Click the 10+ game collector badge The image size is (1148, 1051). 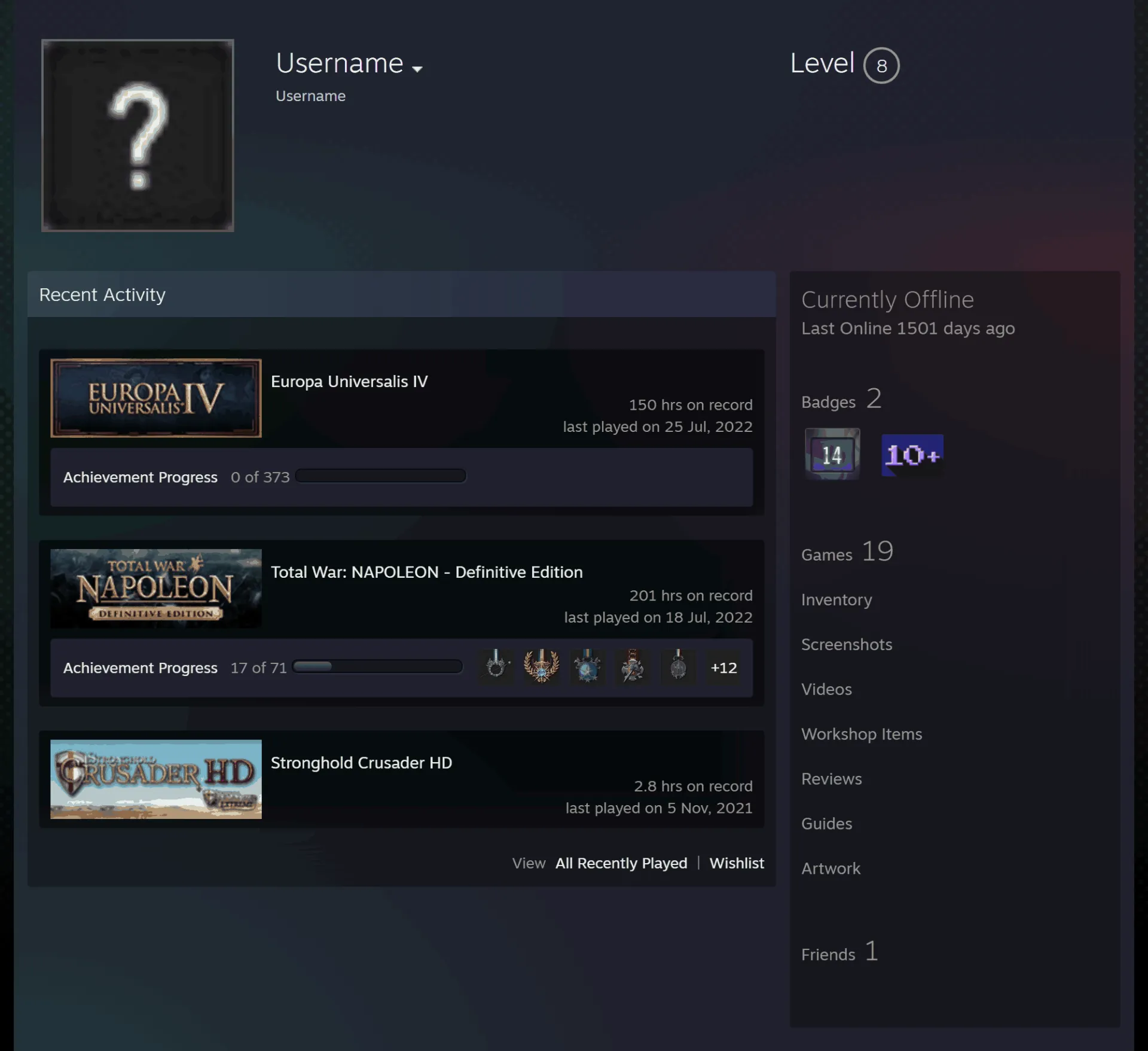[912, 455]
